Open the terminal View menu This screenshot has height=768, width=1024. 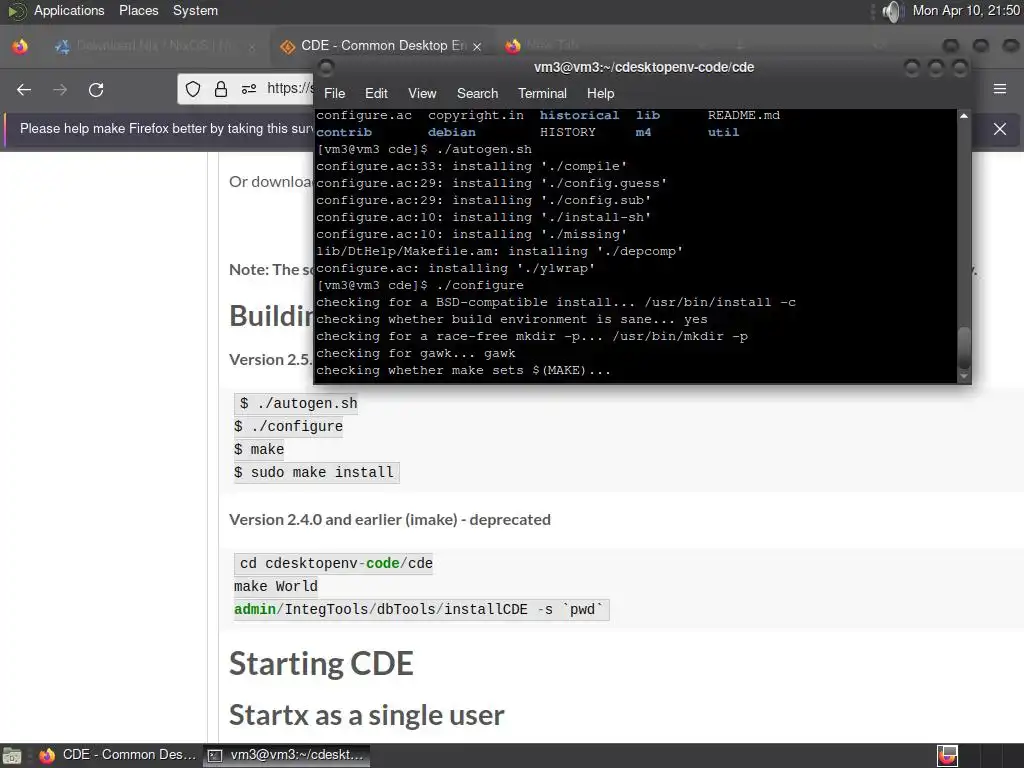coord(422,93)
